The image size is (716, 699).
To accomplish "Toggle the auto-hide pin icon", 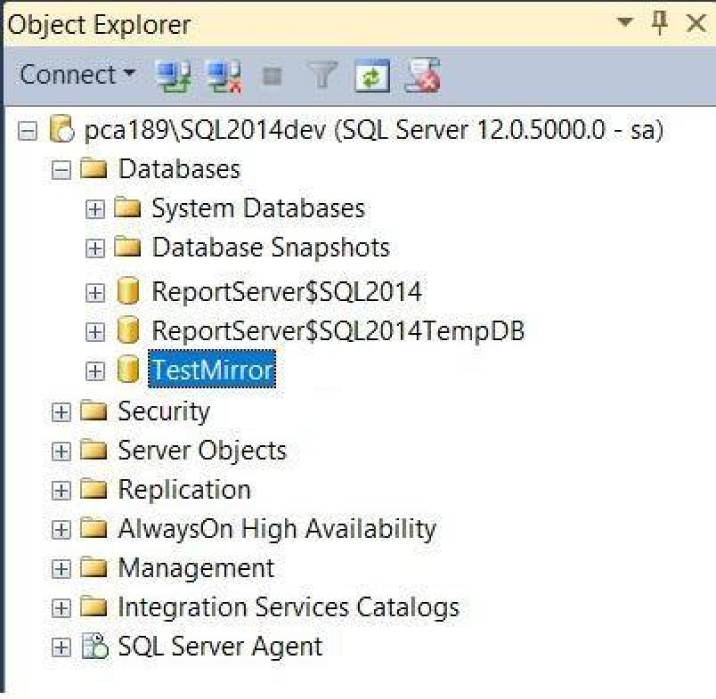I will pos(659,22).
